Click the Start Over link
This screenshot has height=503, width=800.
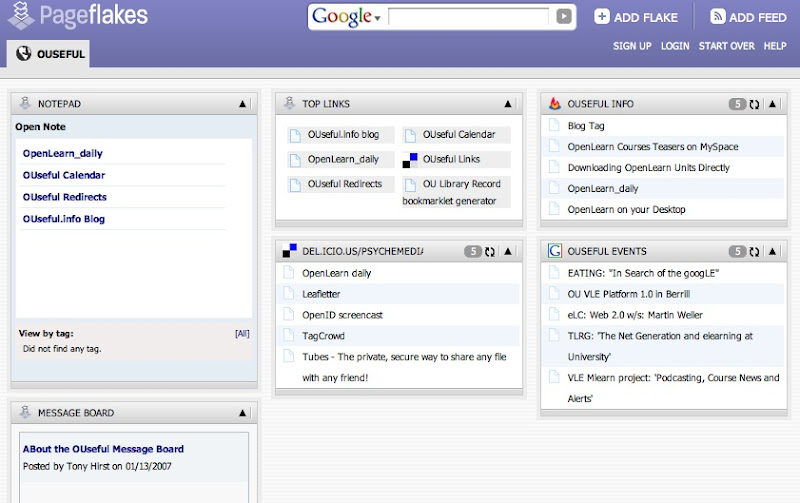click(727, 46)
